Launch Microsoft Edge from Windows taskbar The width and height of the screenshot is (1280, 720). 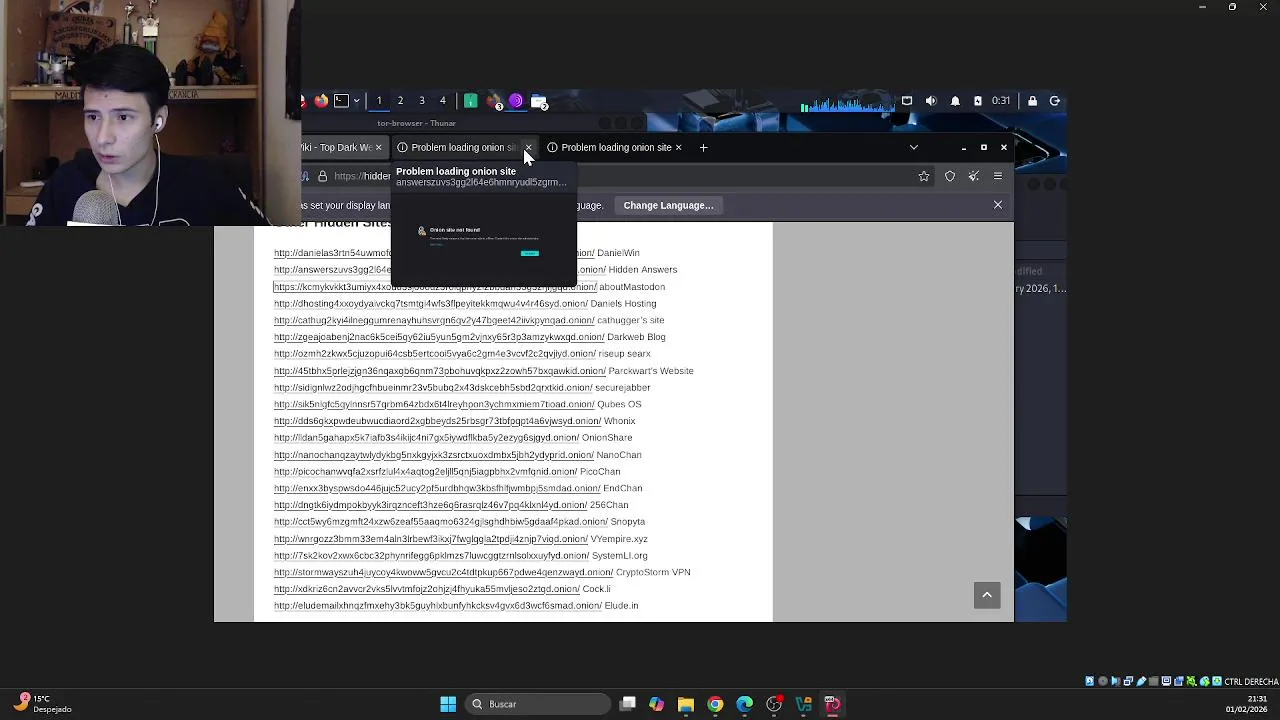[x=744, y=704]
